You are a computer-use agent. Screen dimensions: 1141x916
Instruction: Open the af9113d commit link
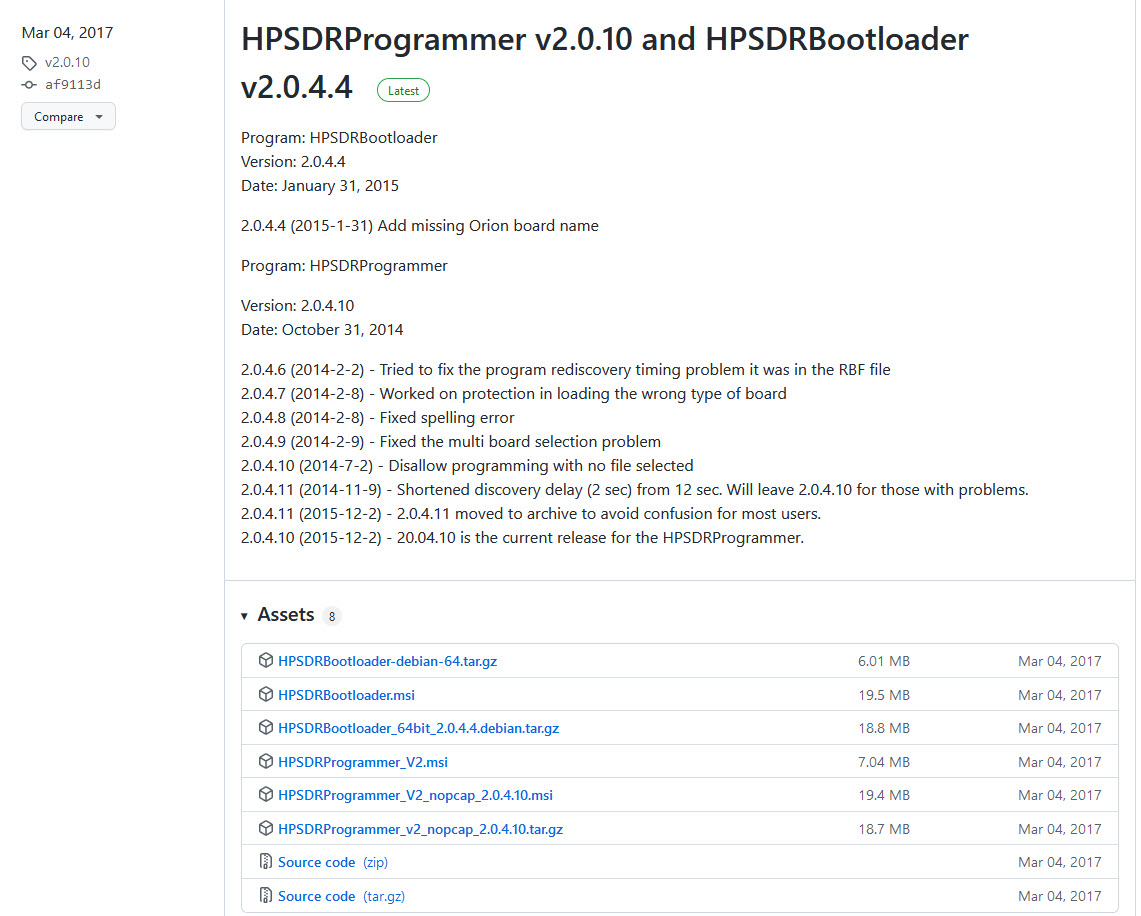coord(72,85)
